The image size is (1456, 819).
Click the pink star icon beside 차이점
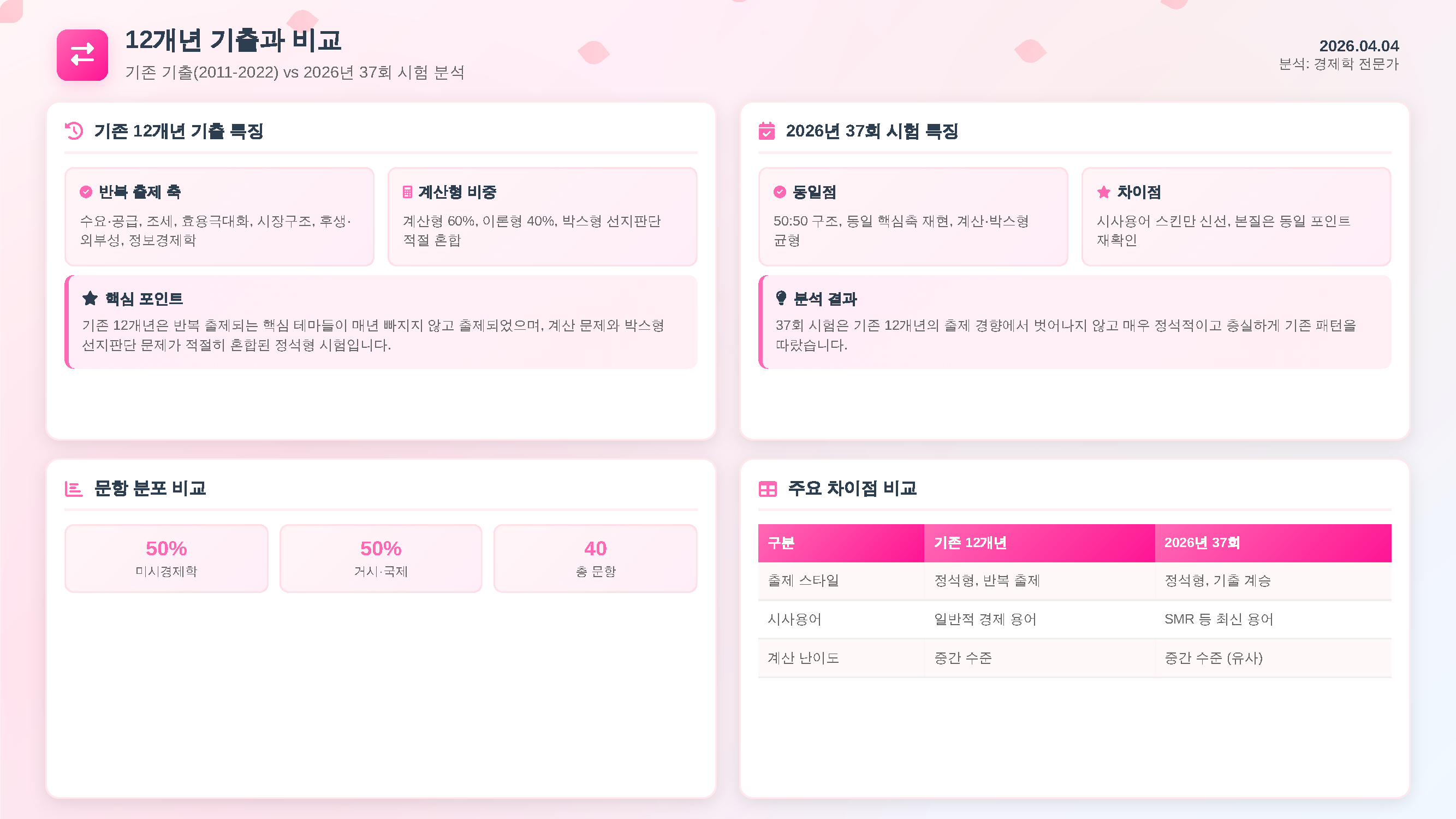point(1103,192)
